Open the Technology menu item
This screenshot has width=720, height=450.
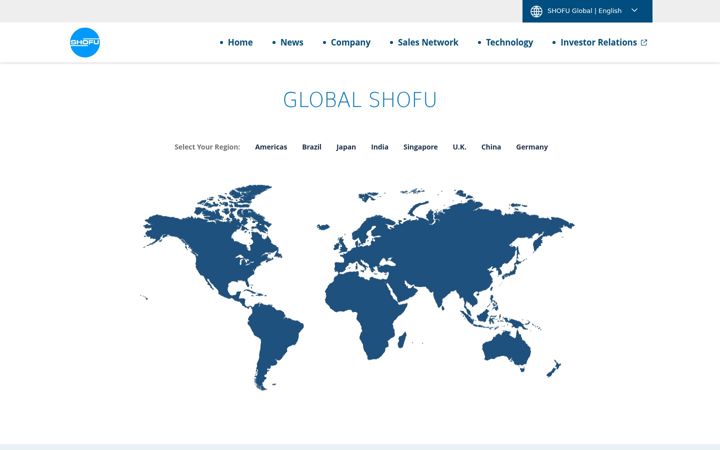pos(509,42)
